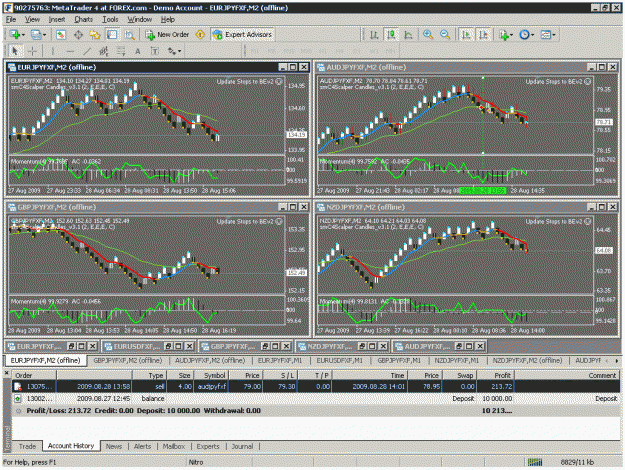This screenshot has height=470, width=625.
Task: Select the EURUSDFXF,M1 chart tab
Action: click(x=340, y=360)
